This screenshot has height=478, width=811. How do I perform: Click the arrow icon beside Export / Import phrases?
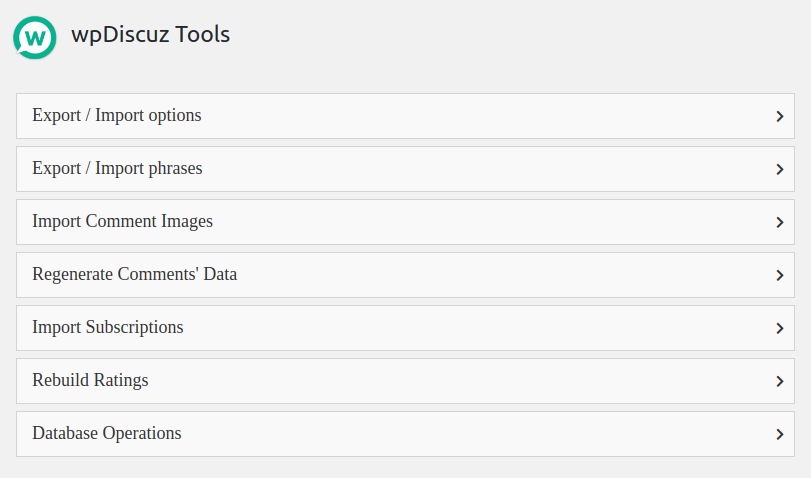coord(779,169)
